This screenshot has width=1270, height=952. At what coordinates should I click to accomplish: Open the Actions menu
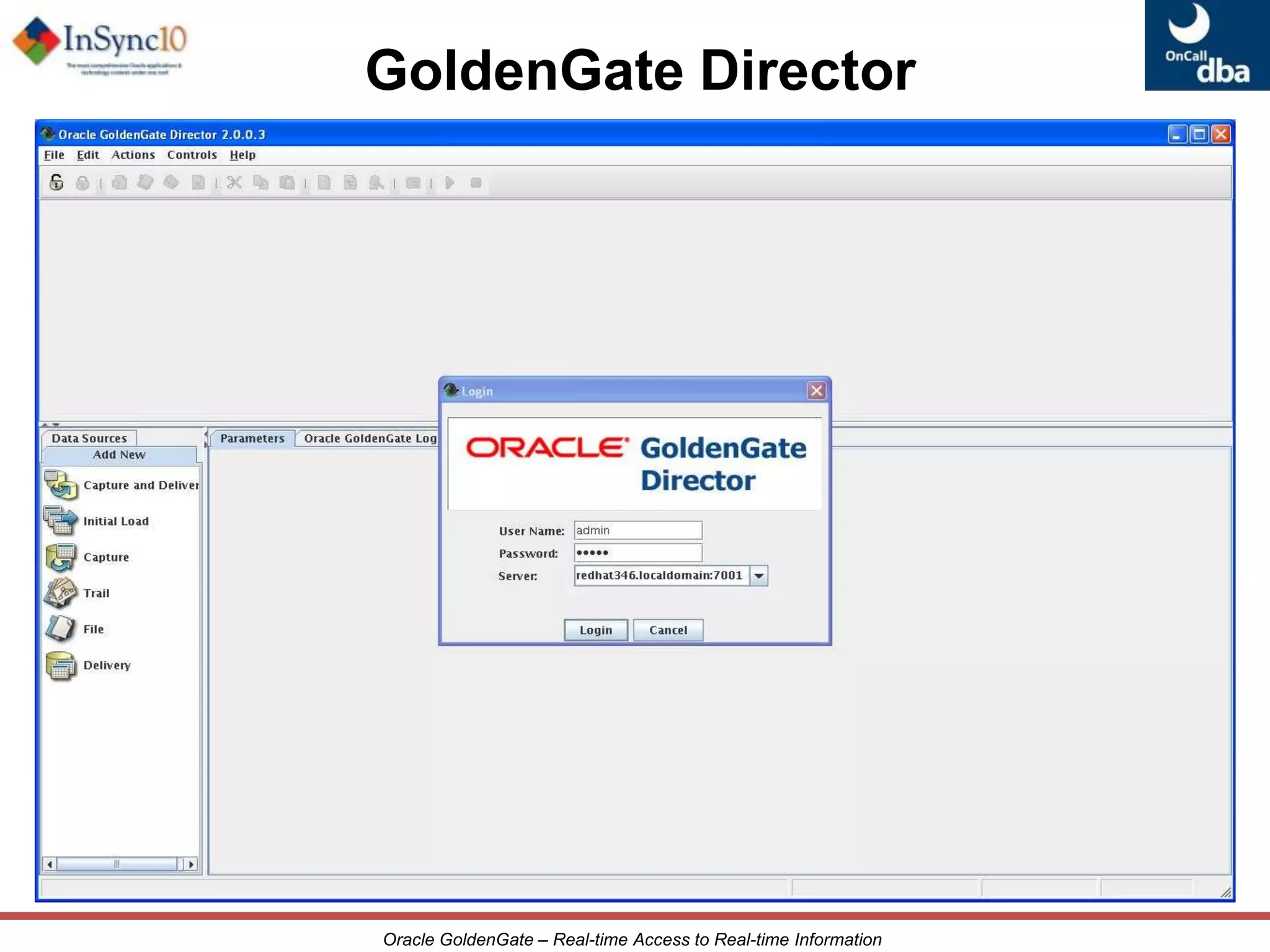tap(133, 155)
